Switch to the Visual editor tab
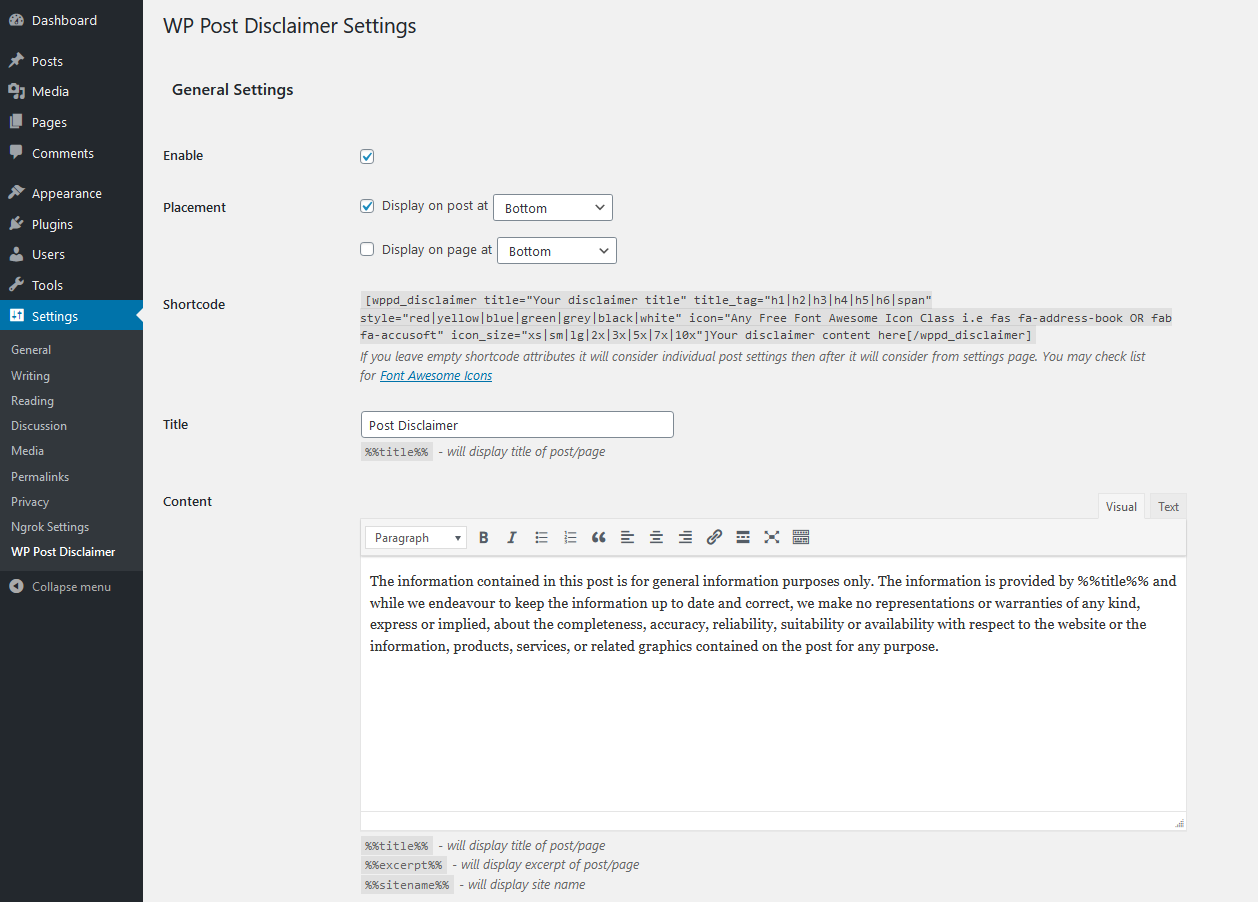Image resolution: width=1258 pixels, height=902 pixels. pos(1121,507)
